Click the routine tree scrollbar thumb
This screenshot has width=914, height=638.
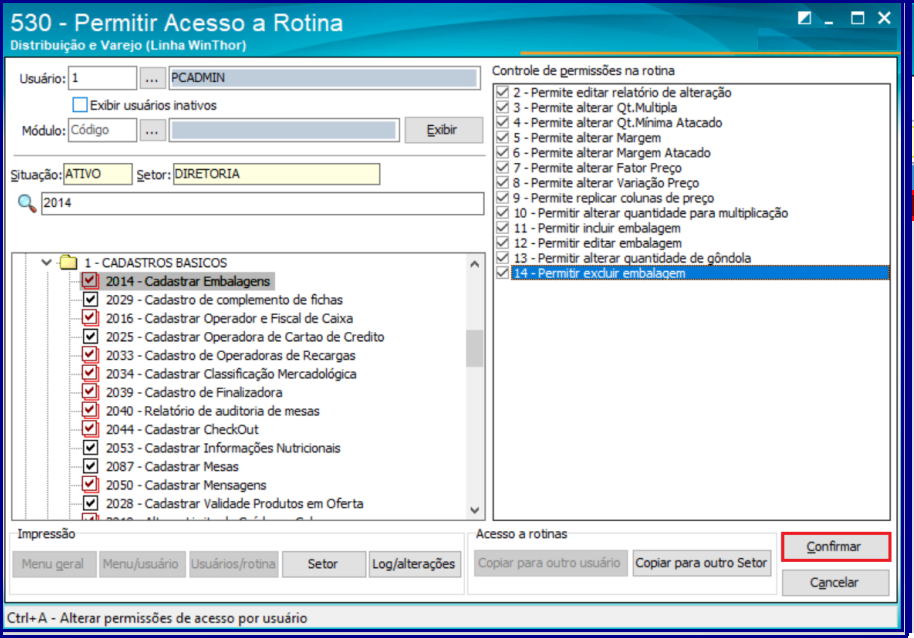[x=475, y=348]
